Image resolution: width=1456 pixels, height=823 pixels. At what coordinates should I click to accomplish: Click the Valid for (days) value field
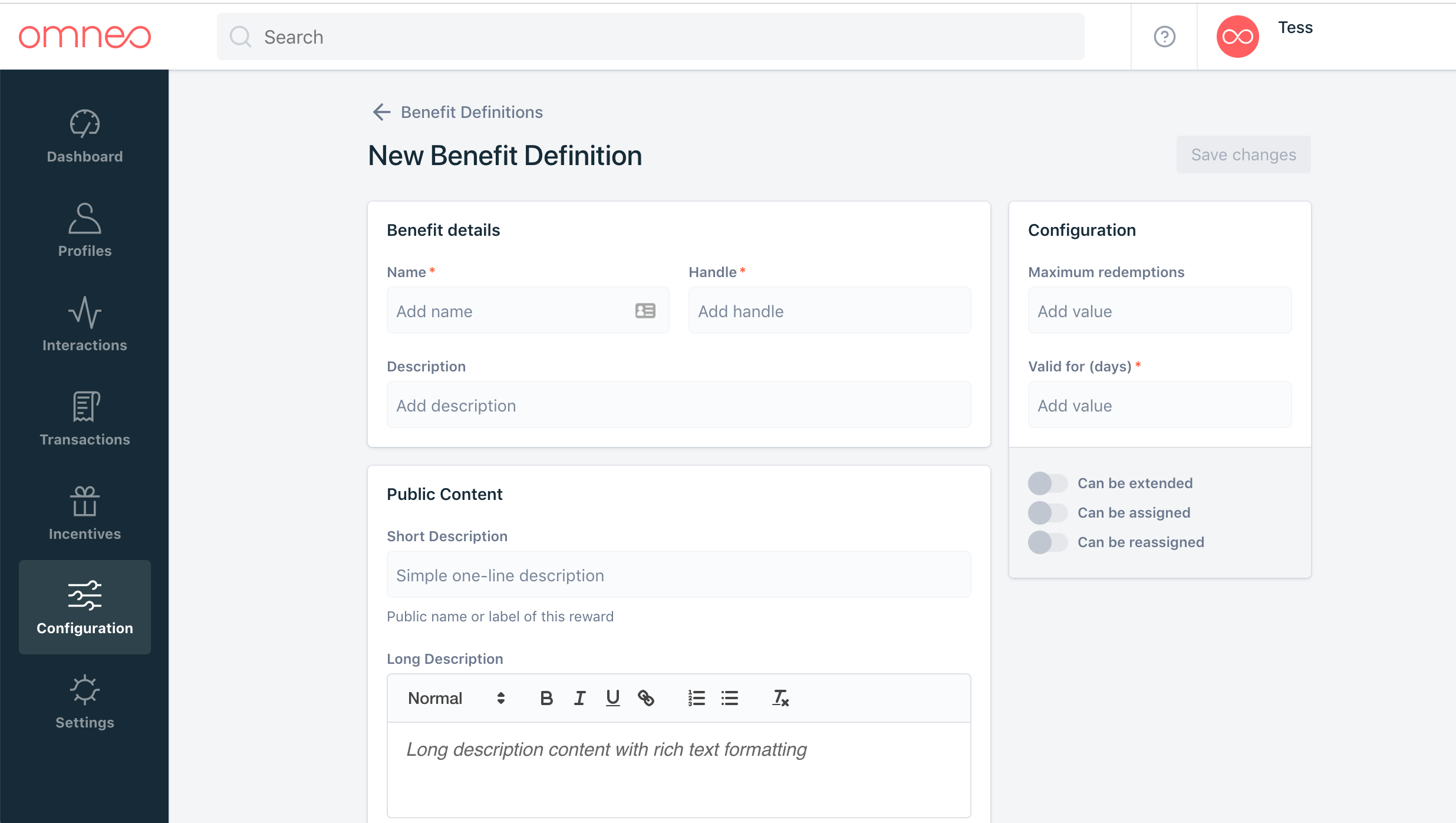coord(1159,404)
